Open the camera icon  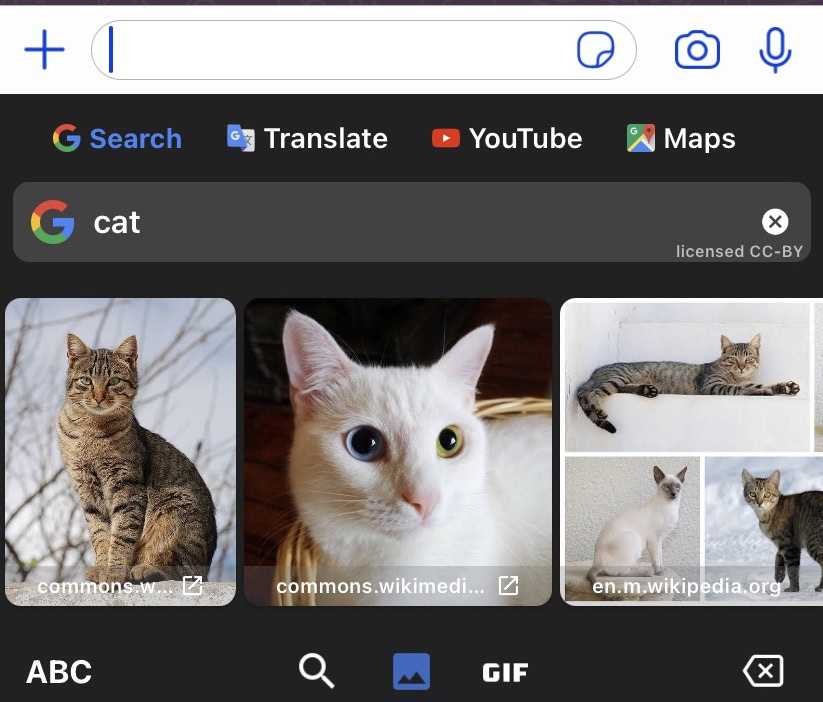[697, 50]
